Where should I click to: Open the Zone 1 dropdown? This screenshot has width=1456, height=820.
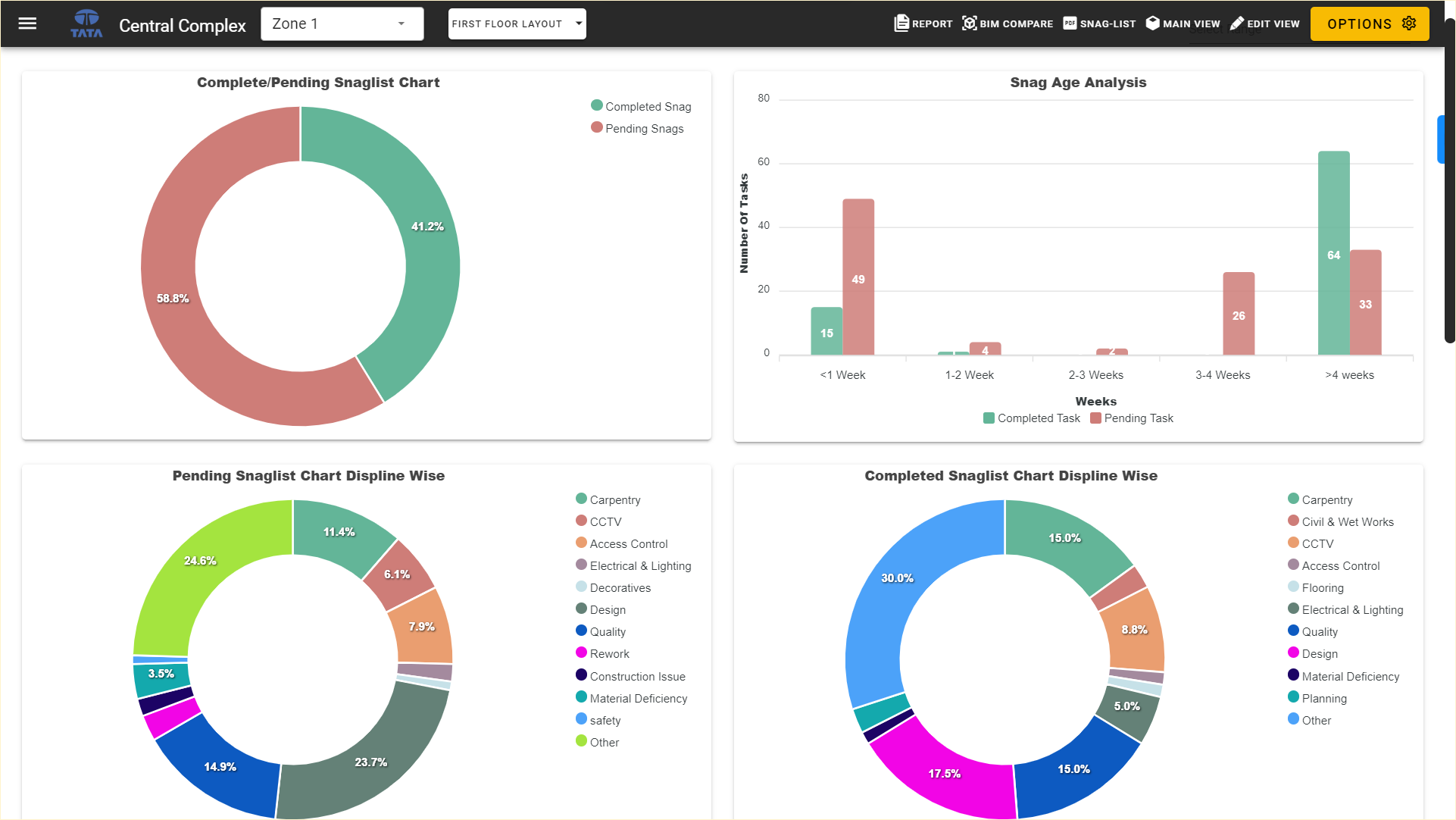[x=342, y=23]
